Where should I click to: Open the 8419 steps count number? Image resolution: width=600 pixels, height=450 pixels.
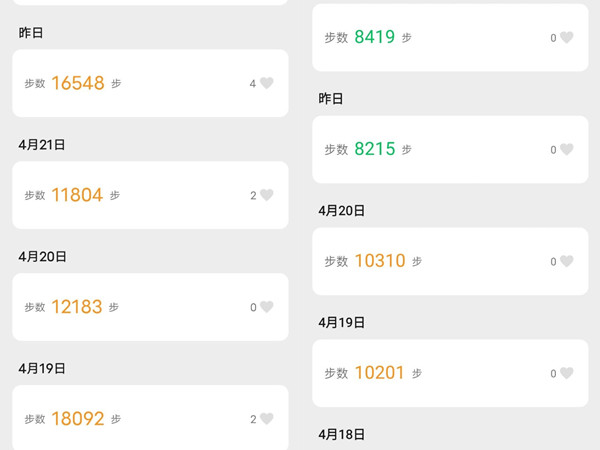click(x=375, y=38)
